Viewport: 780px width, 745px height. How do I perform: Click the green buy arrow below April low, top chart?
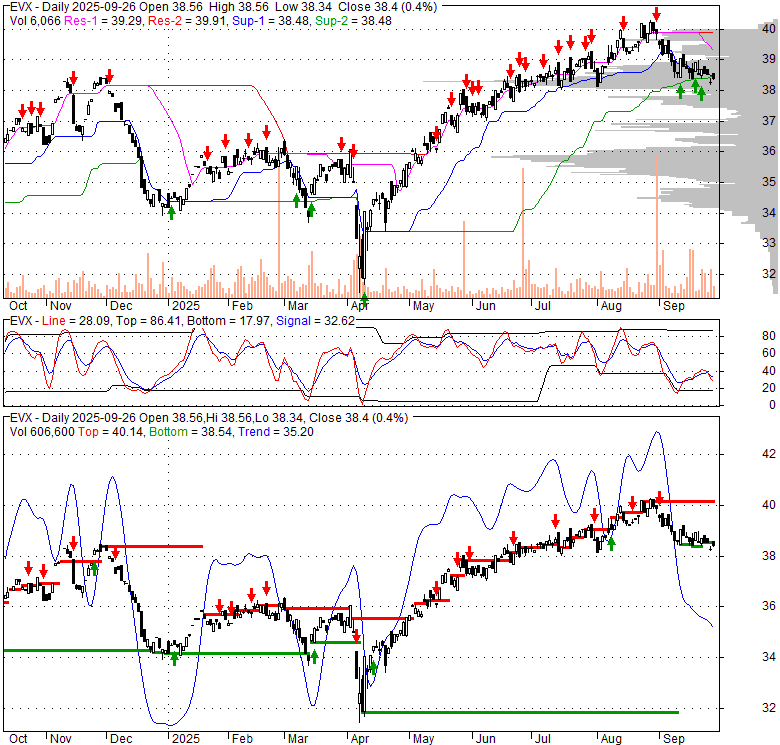tap(364, 300)
